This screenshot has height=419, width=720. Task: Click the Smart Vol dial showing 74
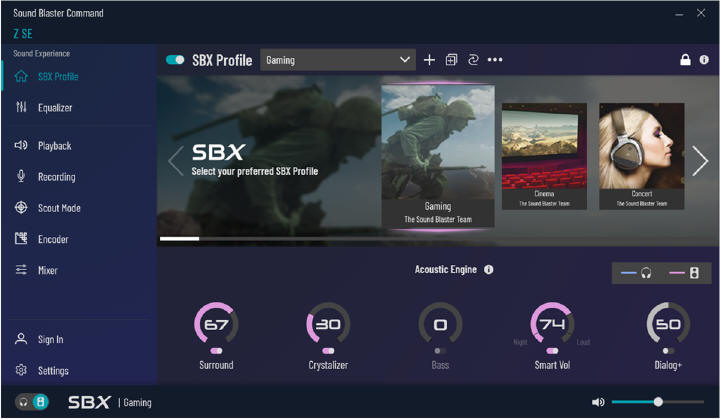coord(552,323)
